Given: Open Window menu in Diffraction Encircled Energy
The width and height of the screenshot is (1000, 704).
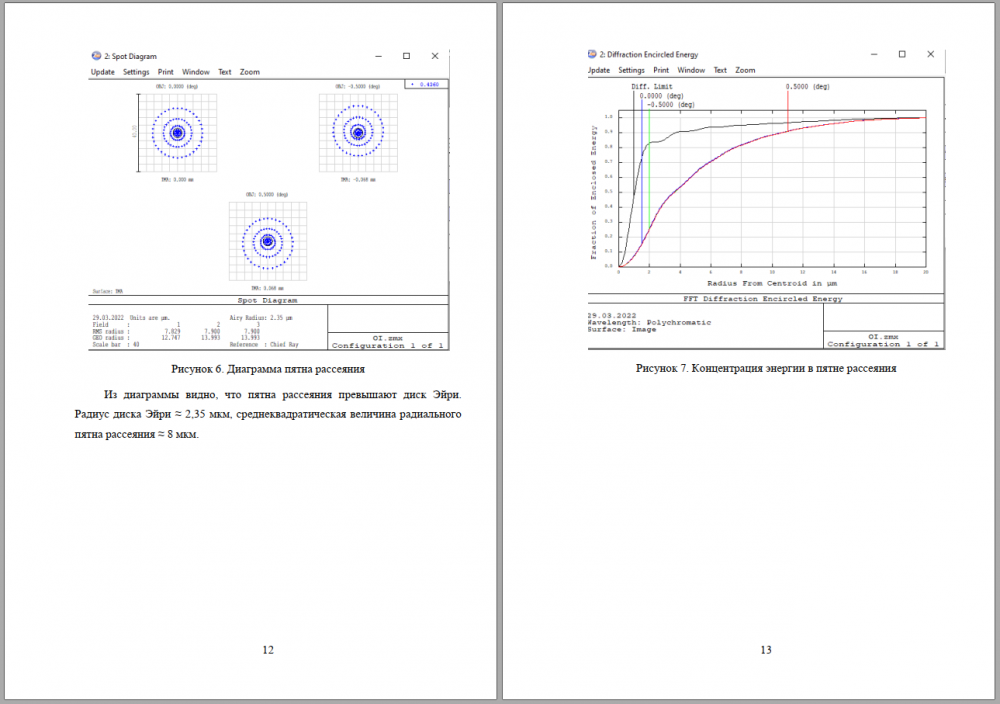Looking at the screenshot, I should click(x=691, y=70).
